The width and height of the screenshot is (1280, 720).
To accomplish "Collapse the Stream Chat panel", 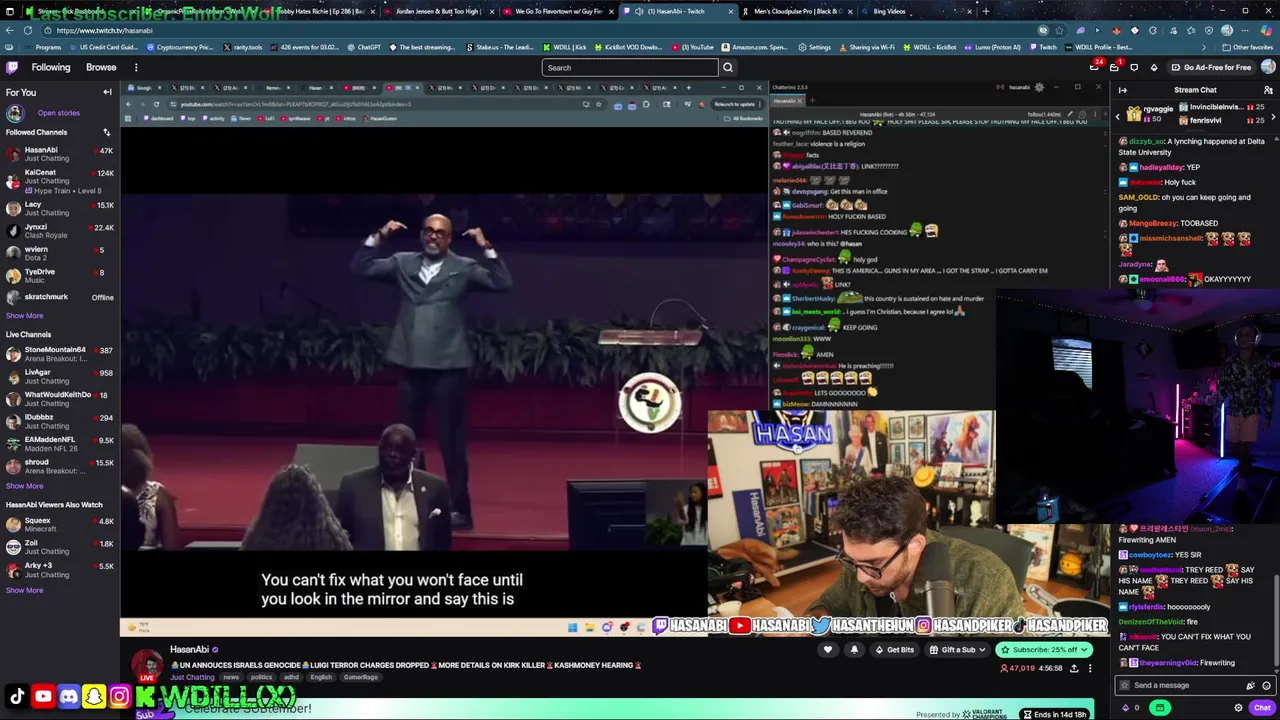I will 1123,90.
